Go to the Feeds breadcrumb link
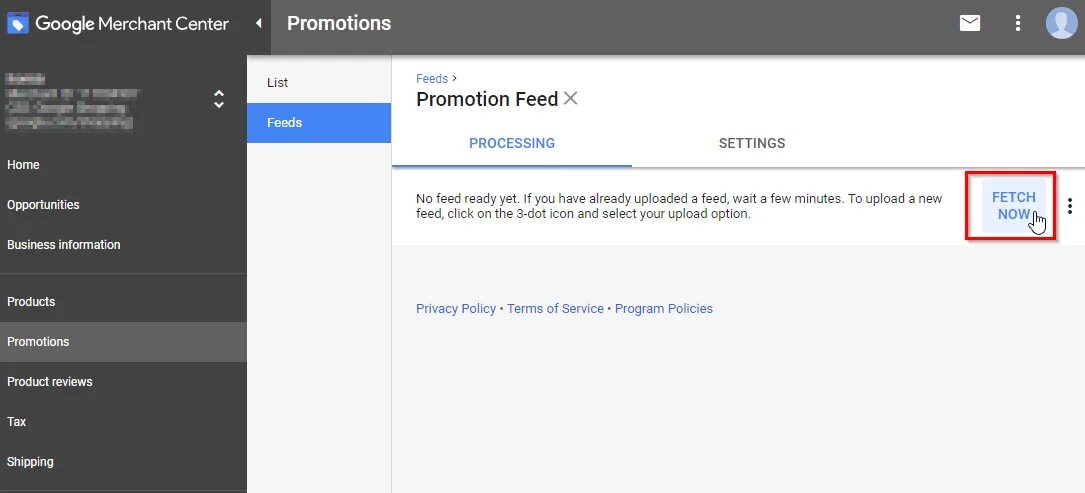Viewport: 1085px width, 493px height. 432,78
